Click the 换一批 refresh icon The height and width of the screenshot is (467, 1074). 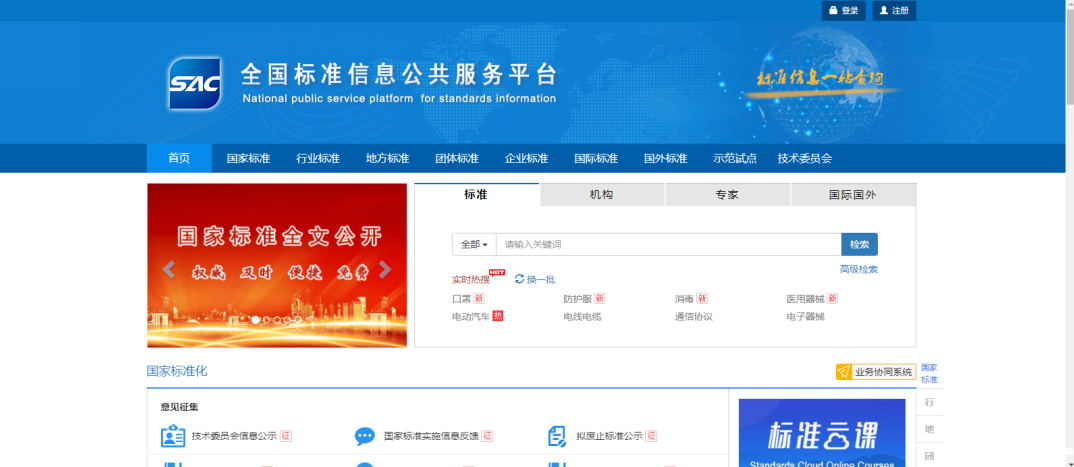(x=519, y=279)
